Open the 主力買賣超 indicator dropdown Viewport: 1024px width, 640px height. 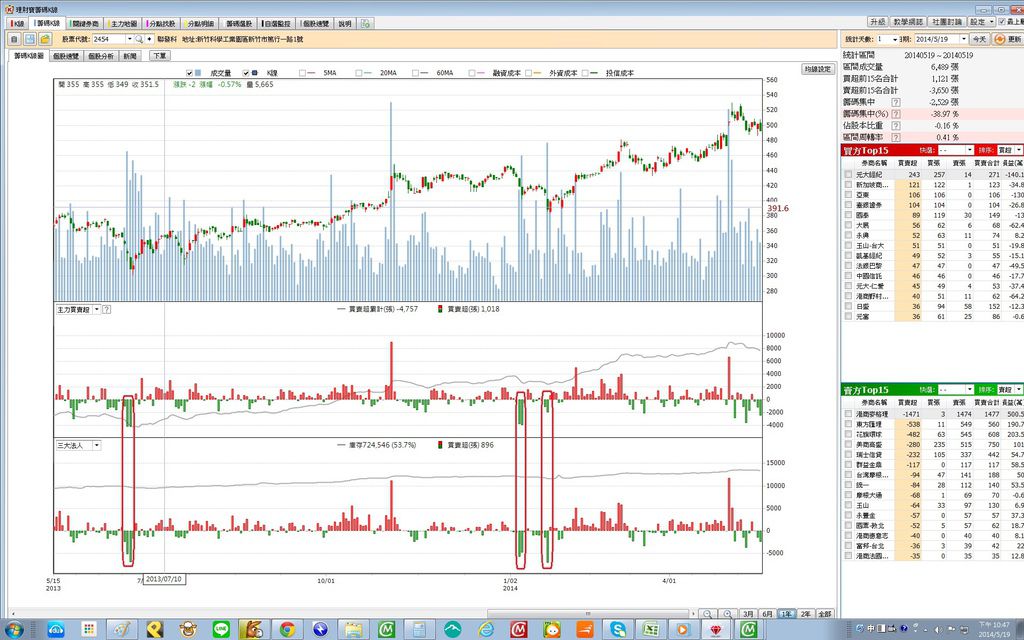(x=97, y=310)
